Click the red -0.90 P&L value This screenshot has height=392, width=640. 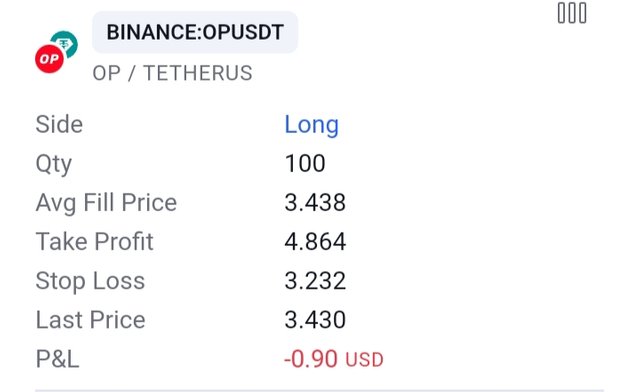point(311,359)
